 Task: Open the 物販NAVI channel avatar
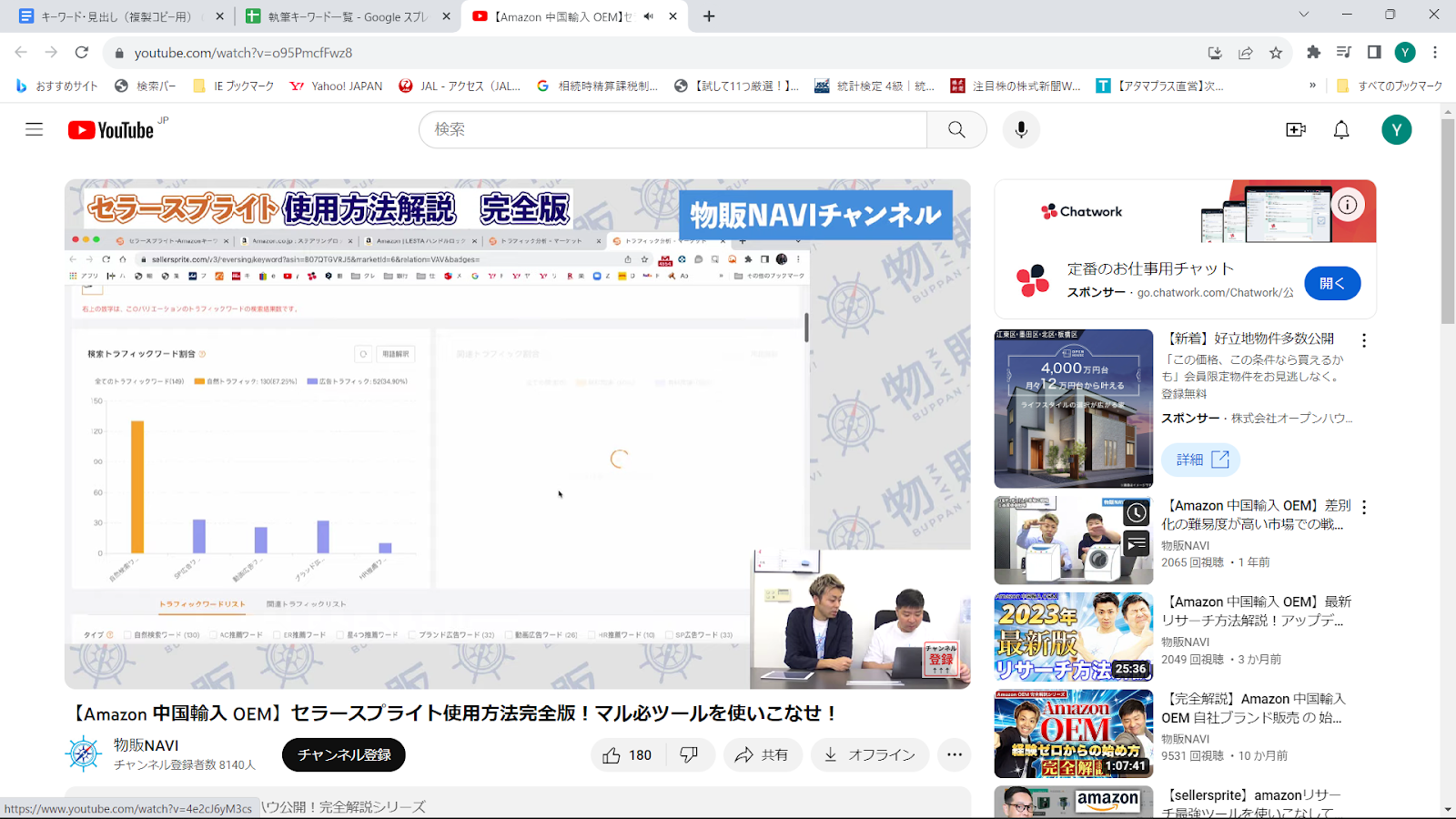coord(84,753)
